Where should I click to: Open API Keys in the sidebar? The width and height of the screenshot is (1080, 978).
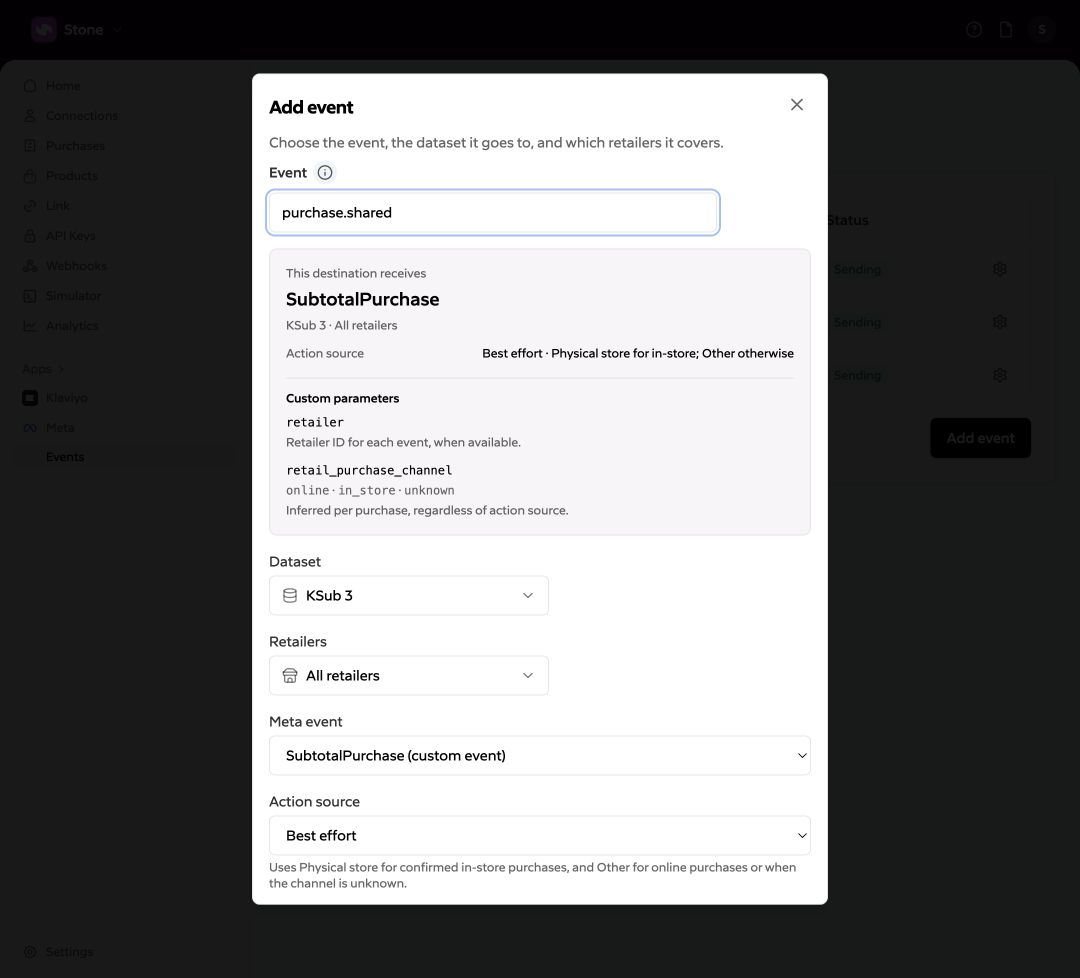click(x=70, y=236)
